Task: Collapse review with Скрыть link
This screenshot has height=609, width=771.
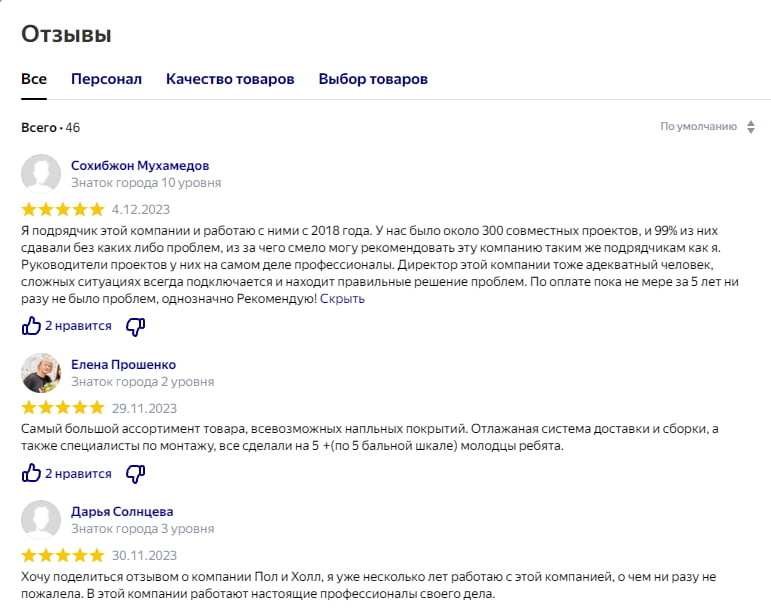Action: pos(342,298)
